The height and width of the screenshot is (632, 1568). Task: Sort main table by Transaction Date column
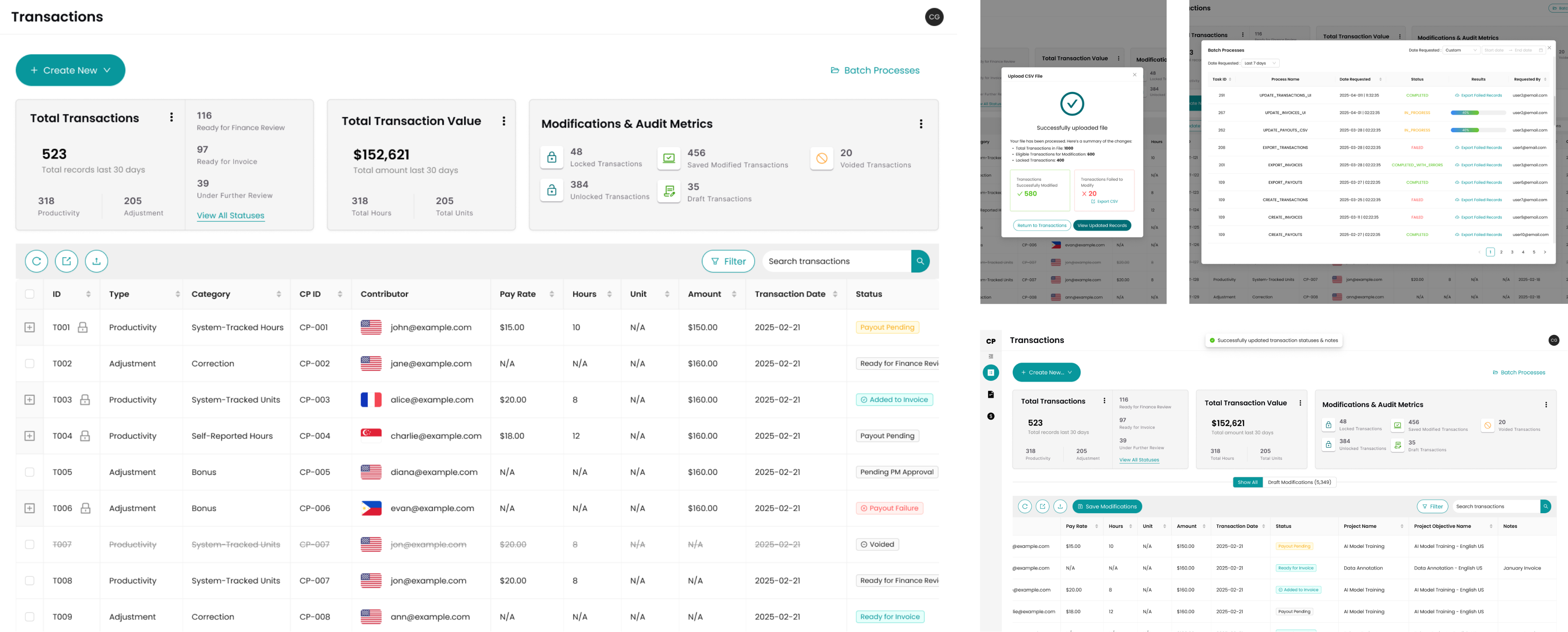point(835,294)
